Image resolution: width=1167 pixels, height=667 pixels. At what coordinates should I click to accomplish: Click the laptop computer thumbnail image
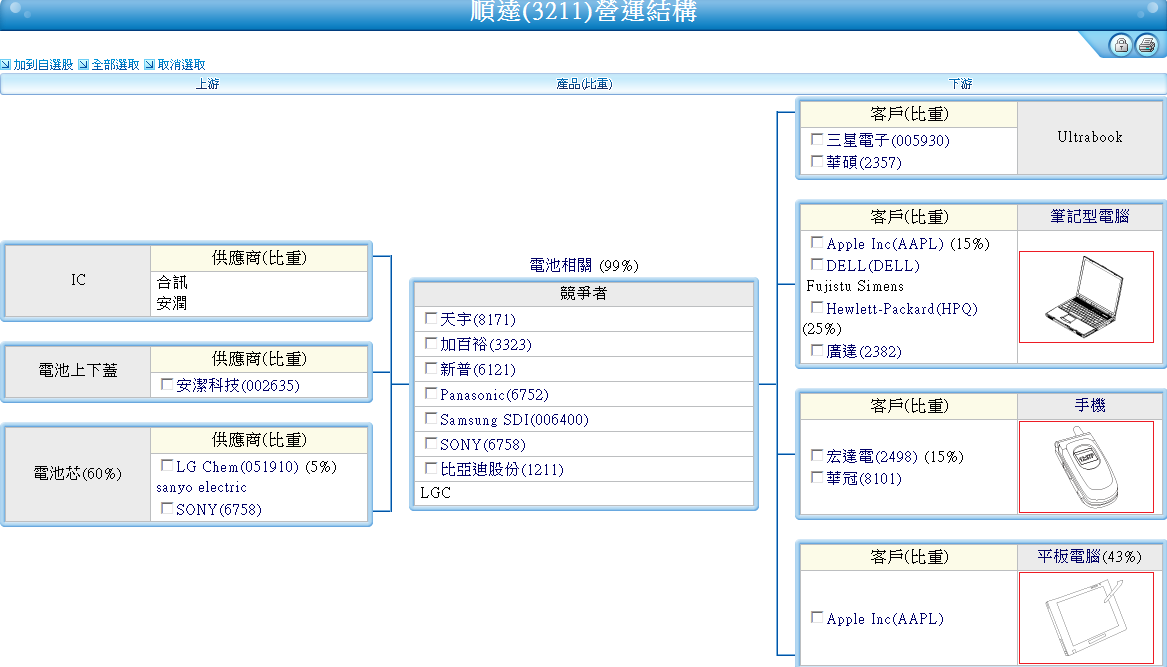pyautogui.click(x=1087, y=297)
